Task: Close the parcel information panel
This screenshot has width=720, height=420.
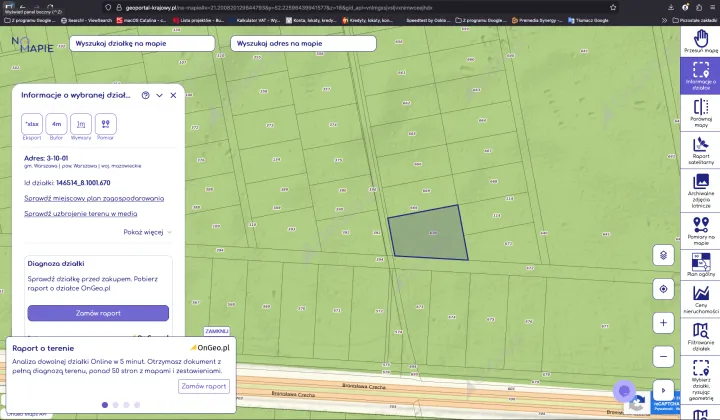Action: 173,95
